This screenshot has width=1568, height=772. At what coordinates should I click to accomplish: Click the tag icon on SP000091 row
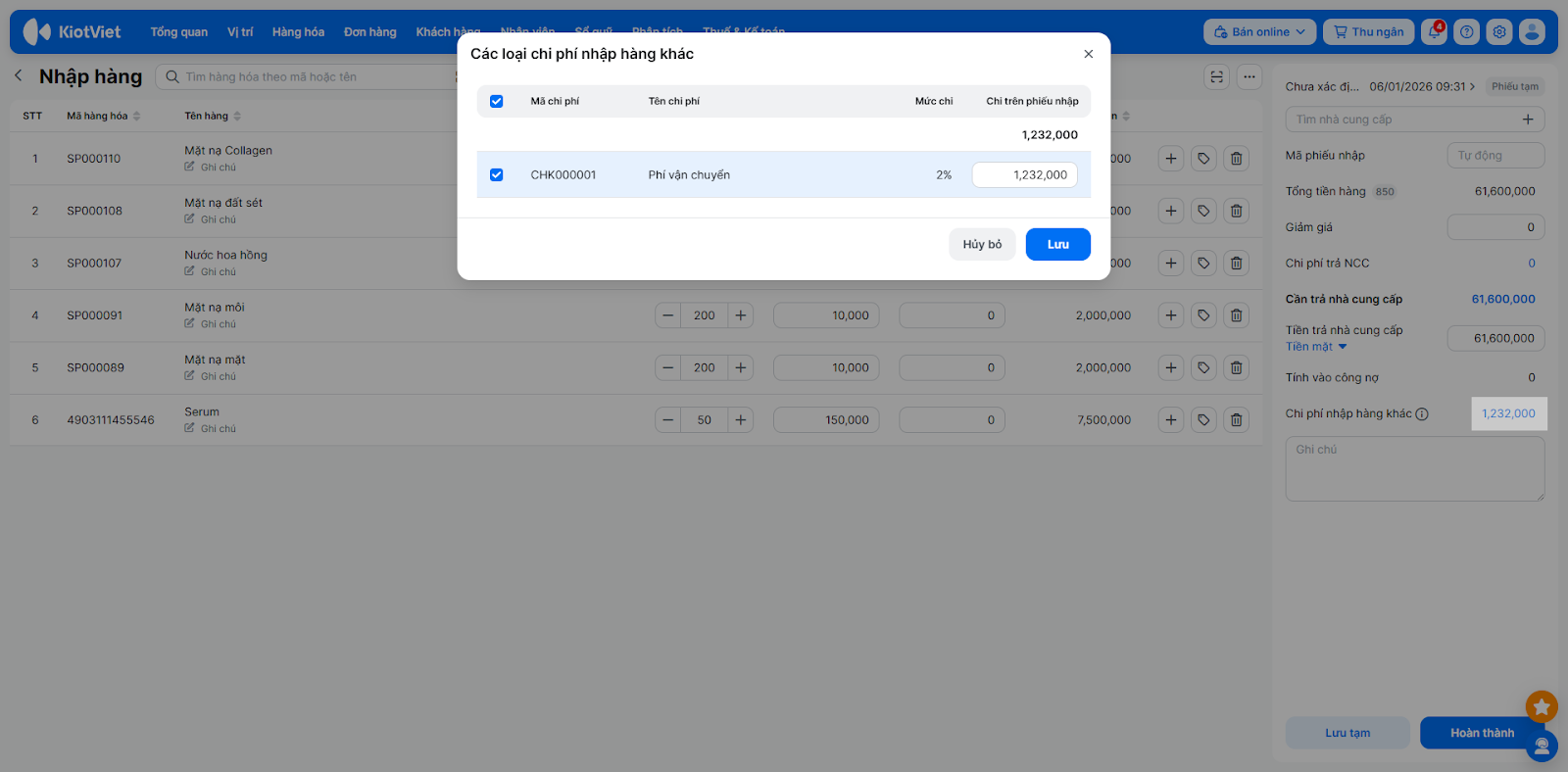tap(1203, 315)
